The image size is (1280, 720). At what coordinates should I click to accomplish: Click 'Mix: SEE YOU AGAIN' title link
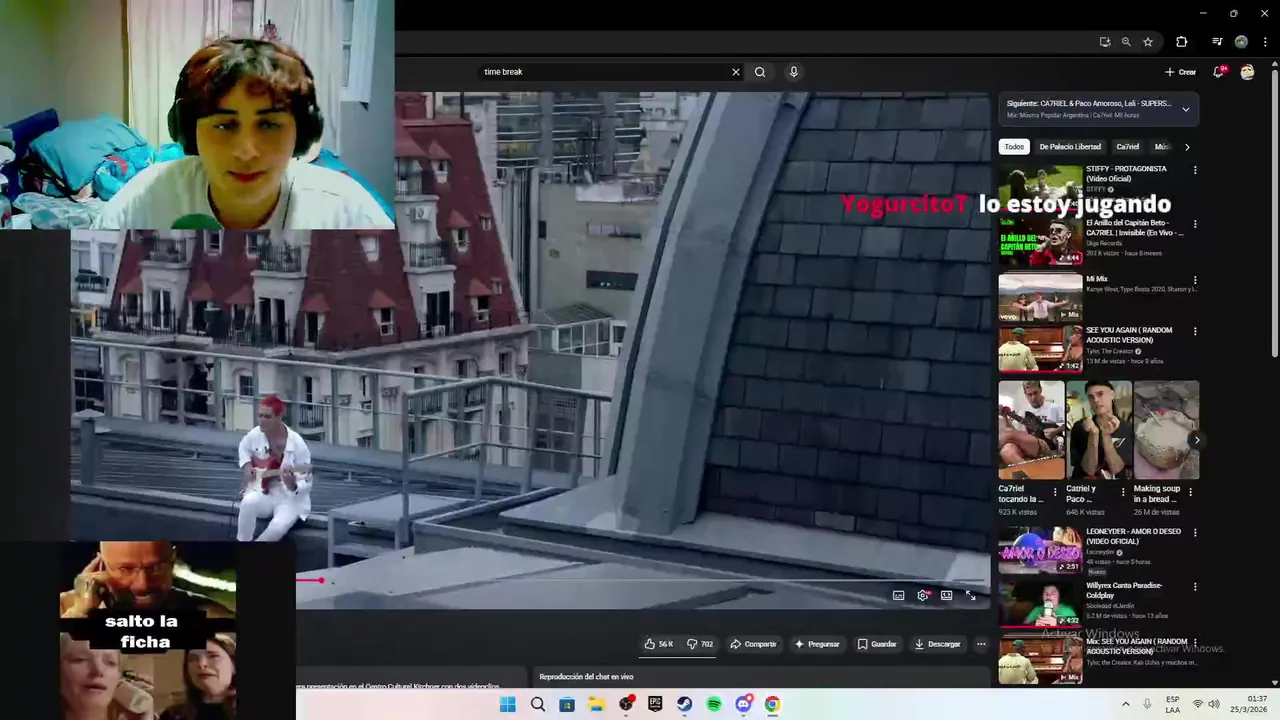pyautogui.click(x=1136, y=646)
